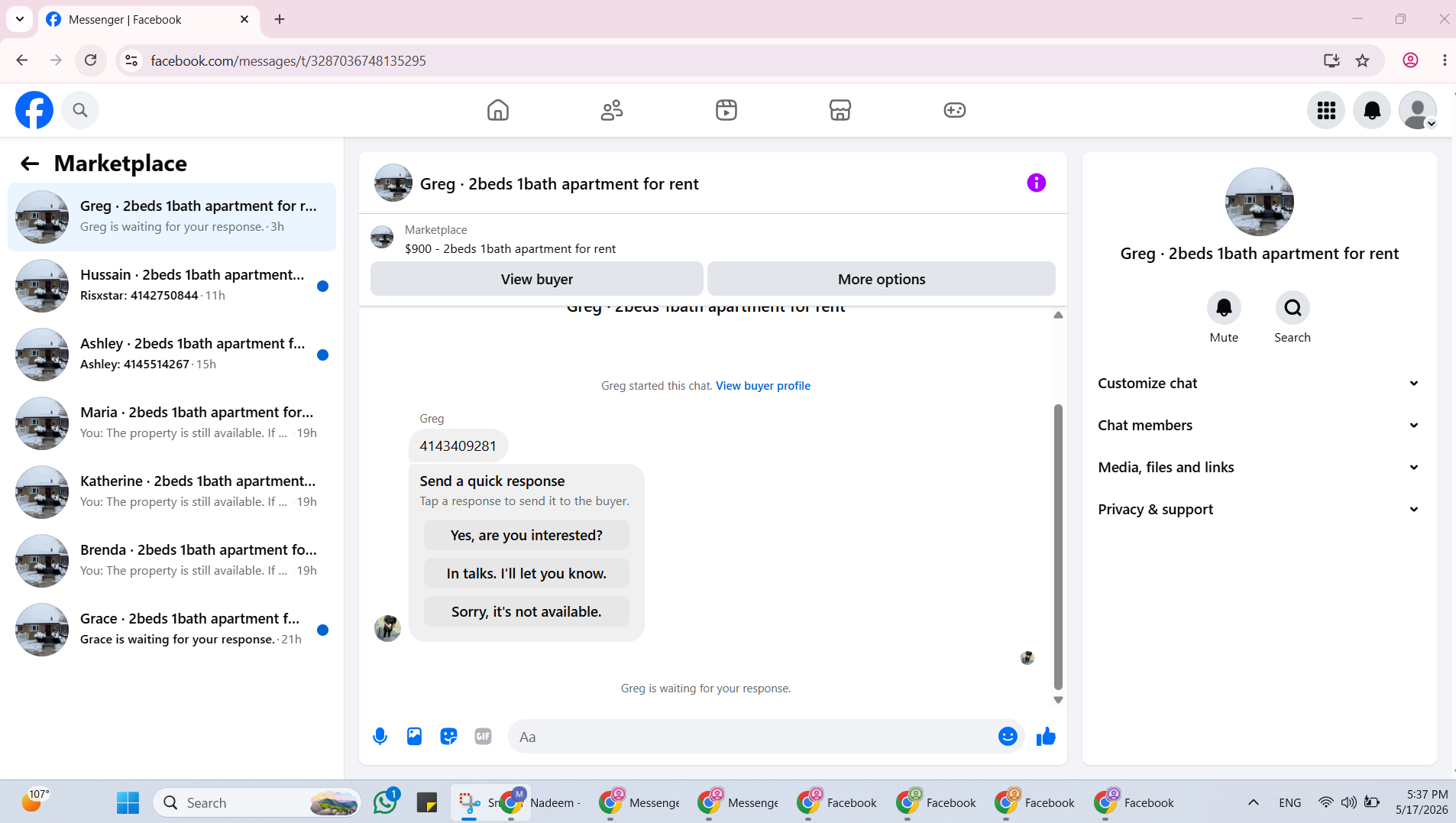Viewport: 1456px width, 823px height.
Task: Mute this conversation with the bell button
Action: click(x=1224, y=308)
